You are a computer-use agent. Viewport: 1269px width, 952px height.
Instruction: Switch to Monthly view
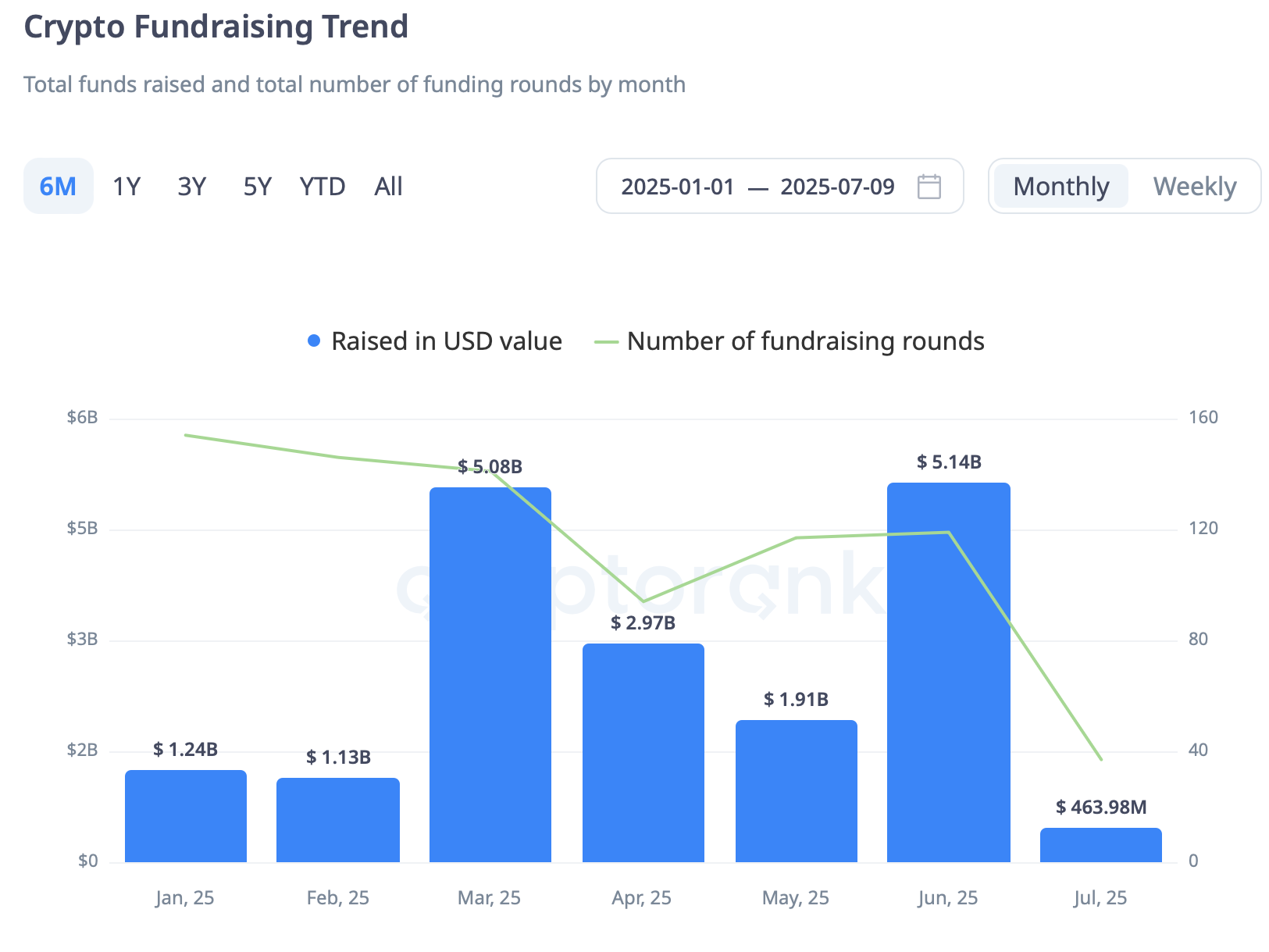point(1060,187)
